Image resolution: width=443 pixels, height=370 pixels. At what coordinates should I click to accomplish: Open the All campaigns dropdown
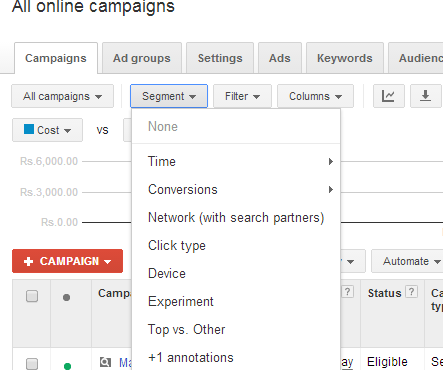pyautogui.click(x=62, y=96)
